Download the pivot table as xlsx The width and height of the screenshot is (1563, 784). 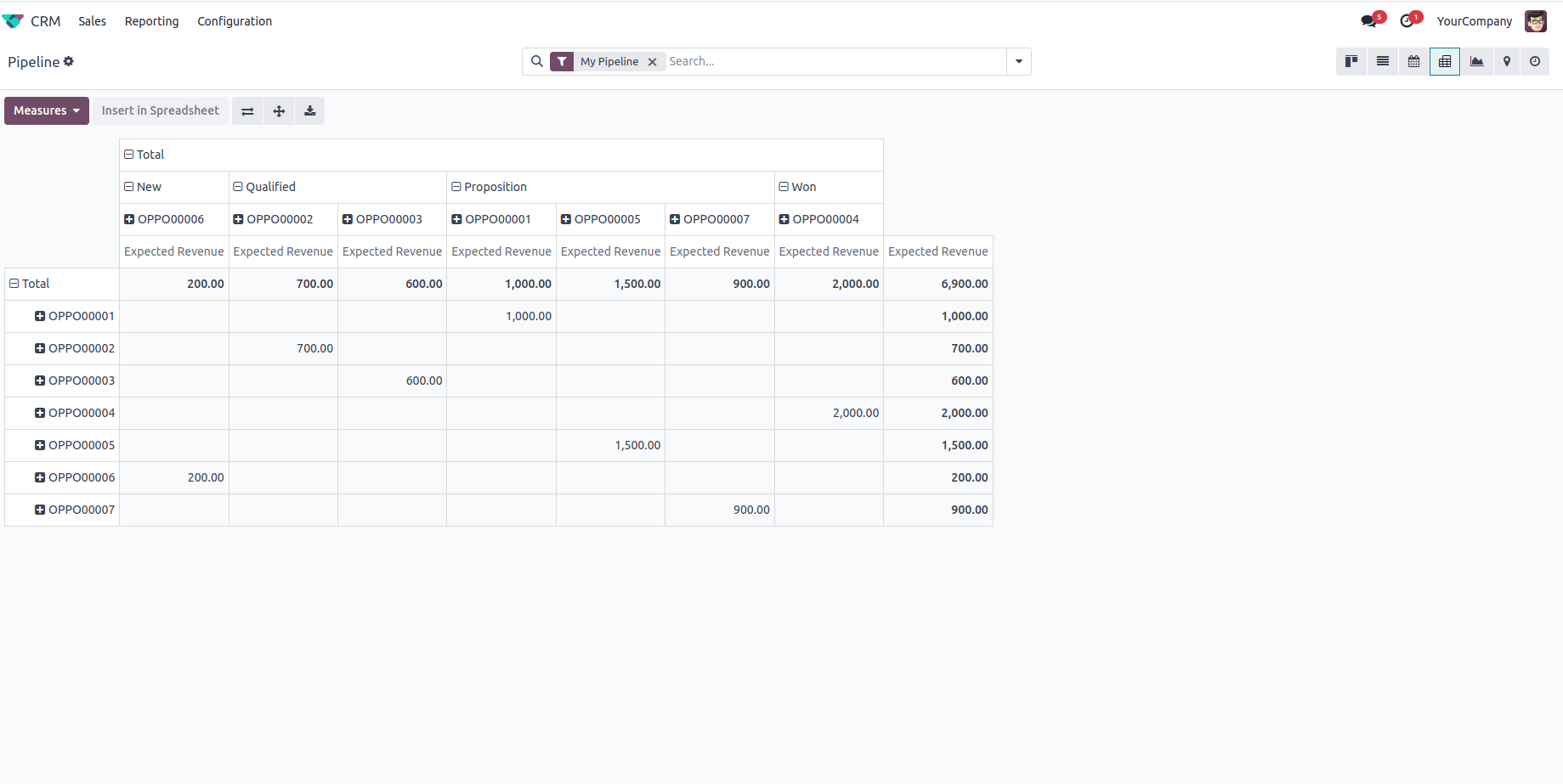click(x=310, y=111)
